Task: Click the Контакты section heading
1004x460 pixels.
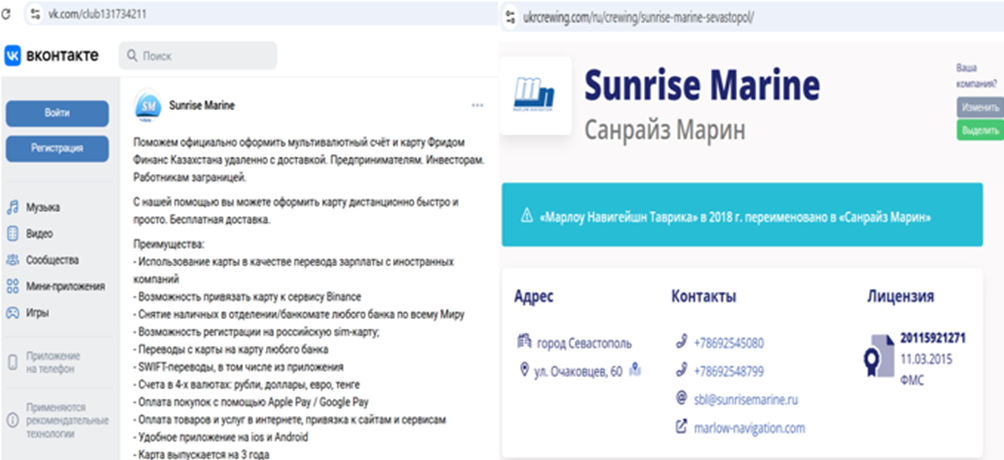Action: coord(704,296)
